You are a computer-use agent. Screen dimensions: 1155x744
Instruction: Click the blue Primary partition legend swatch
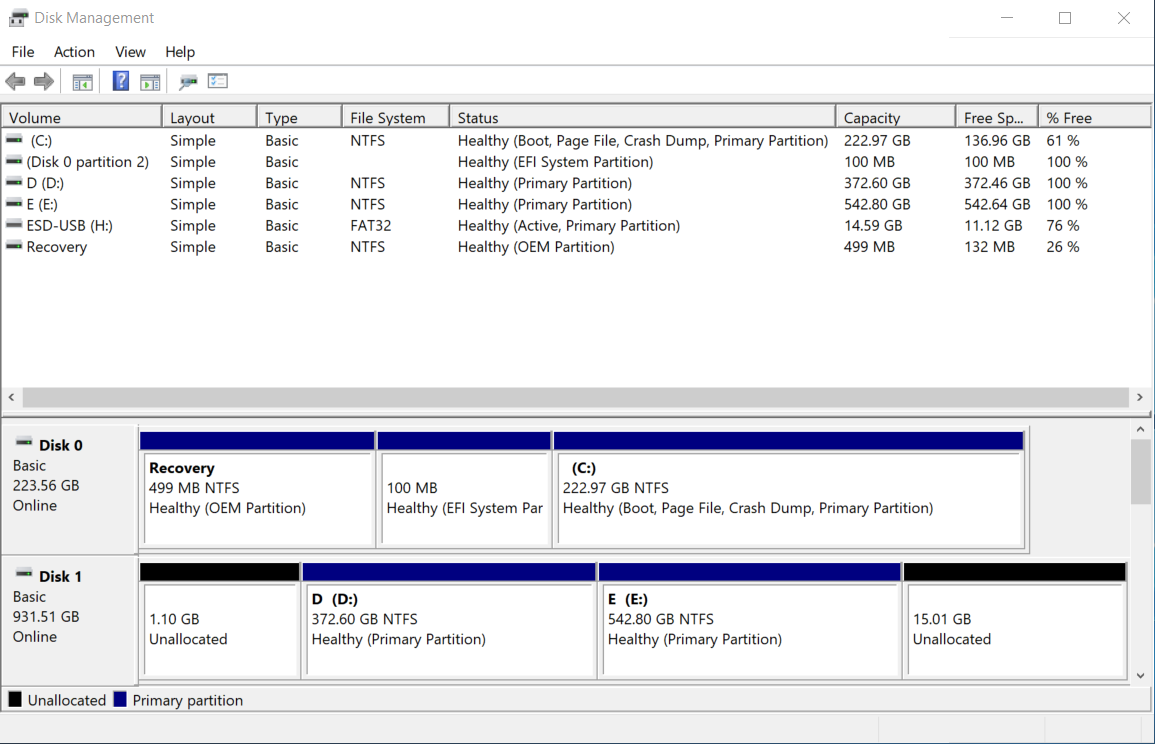[x=120, y=699]
